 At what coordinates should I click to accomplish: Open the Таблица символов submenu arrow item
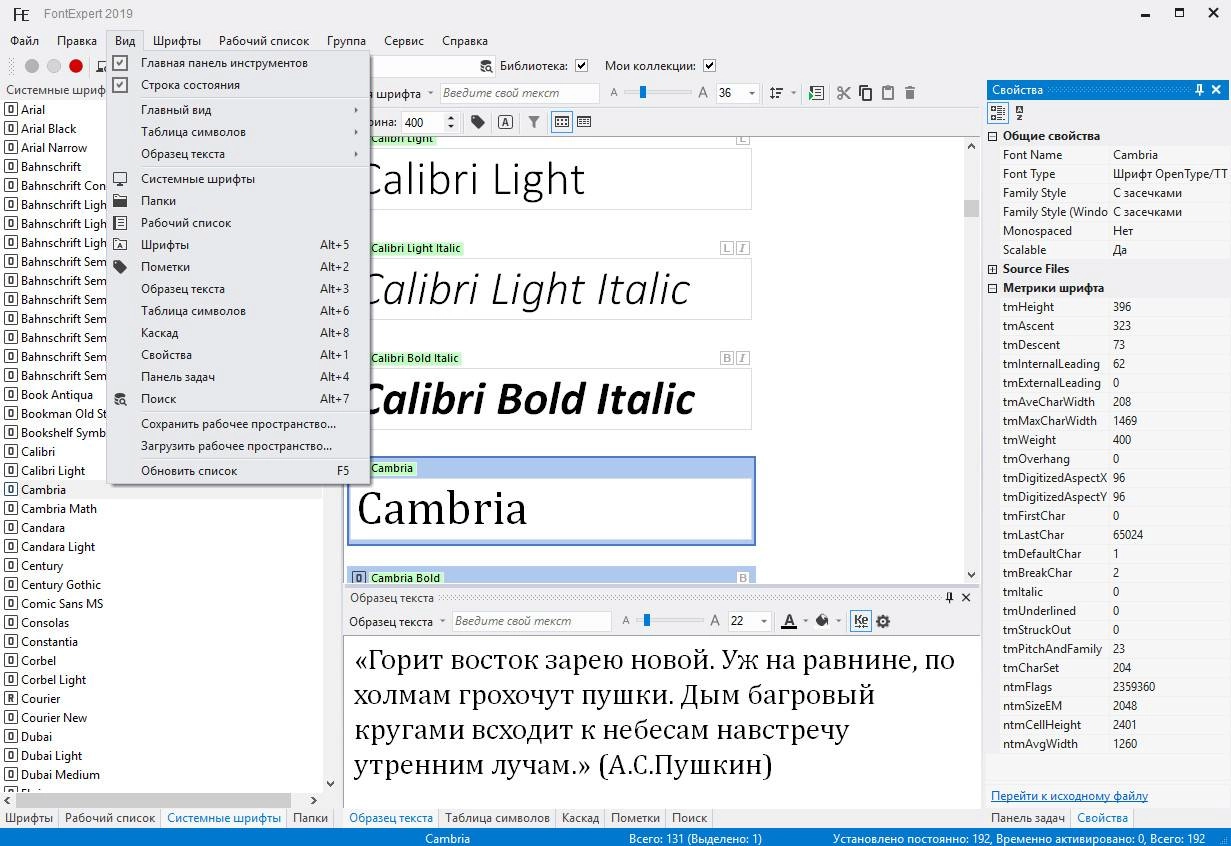[239, 132]
